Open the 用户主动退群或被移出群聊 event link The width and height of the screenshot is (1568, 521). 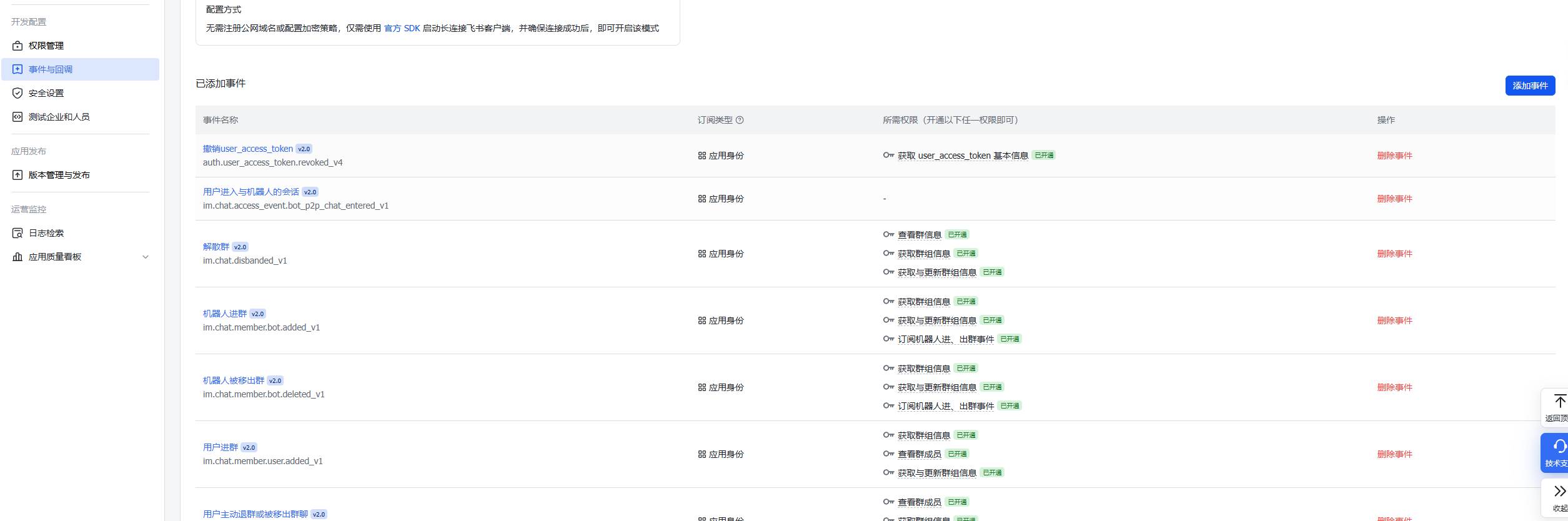click(x=255, y=514)
